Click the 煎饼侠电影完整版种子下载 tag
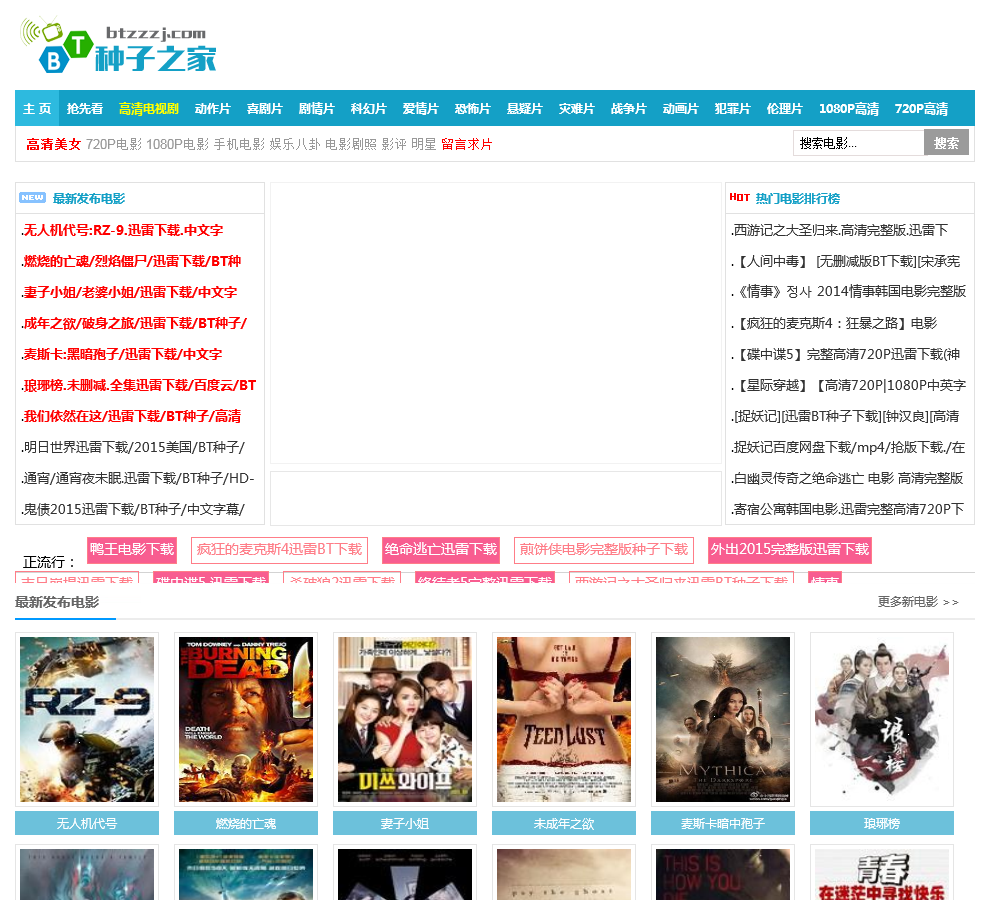This screenshot has height=900, width=990. coord(604,549)
